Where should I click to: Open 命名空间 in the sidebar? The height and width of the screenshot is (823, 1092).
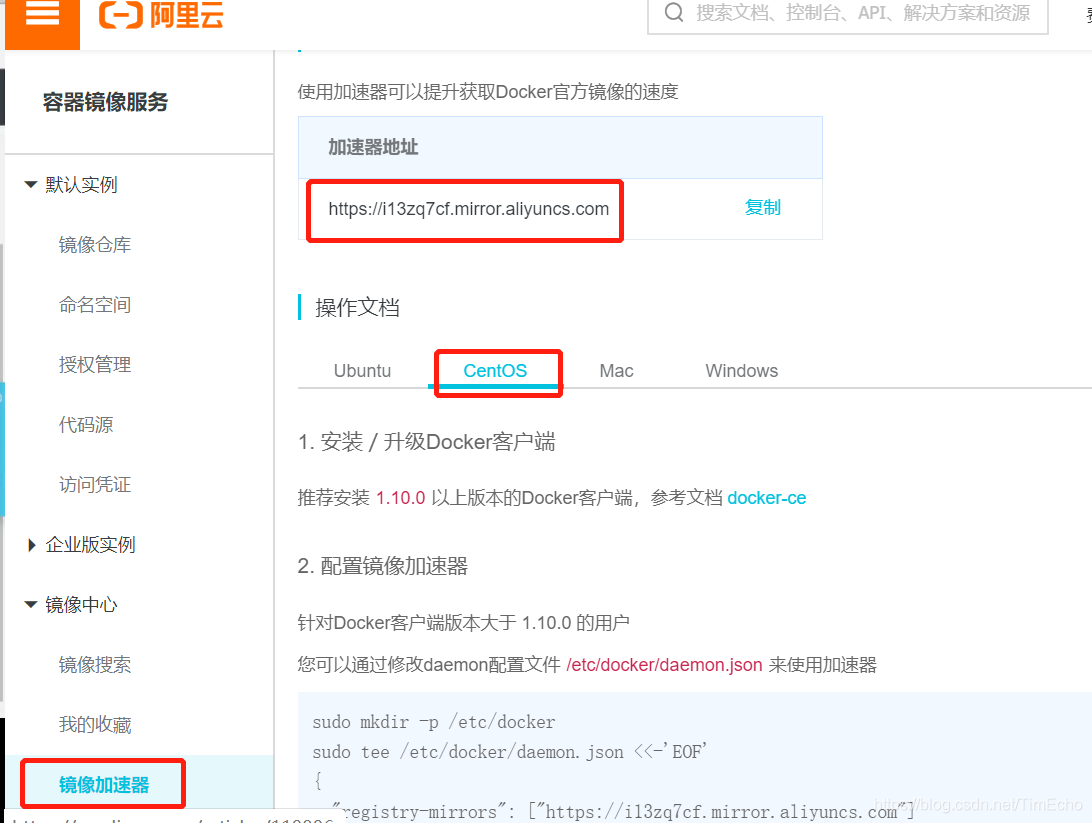(95, 304)
